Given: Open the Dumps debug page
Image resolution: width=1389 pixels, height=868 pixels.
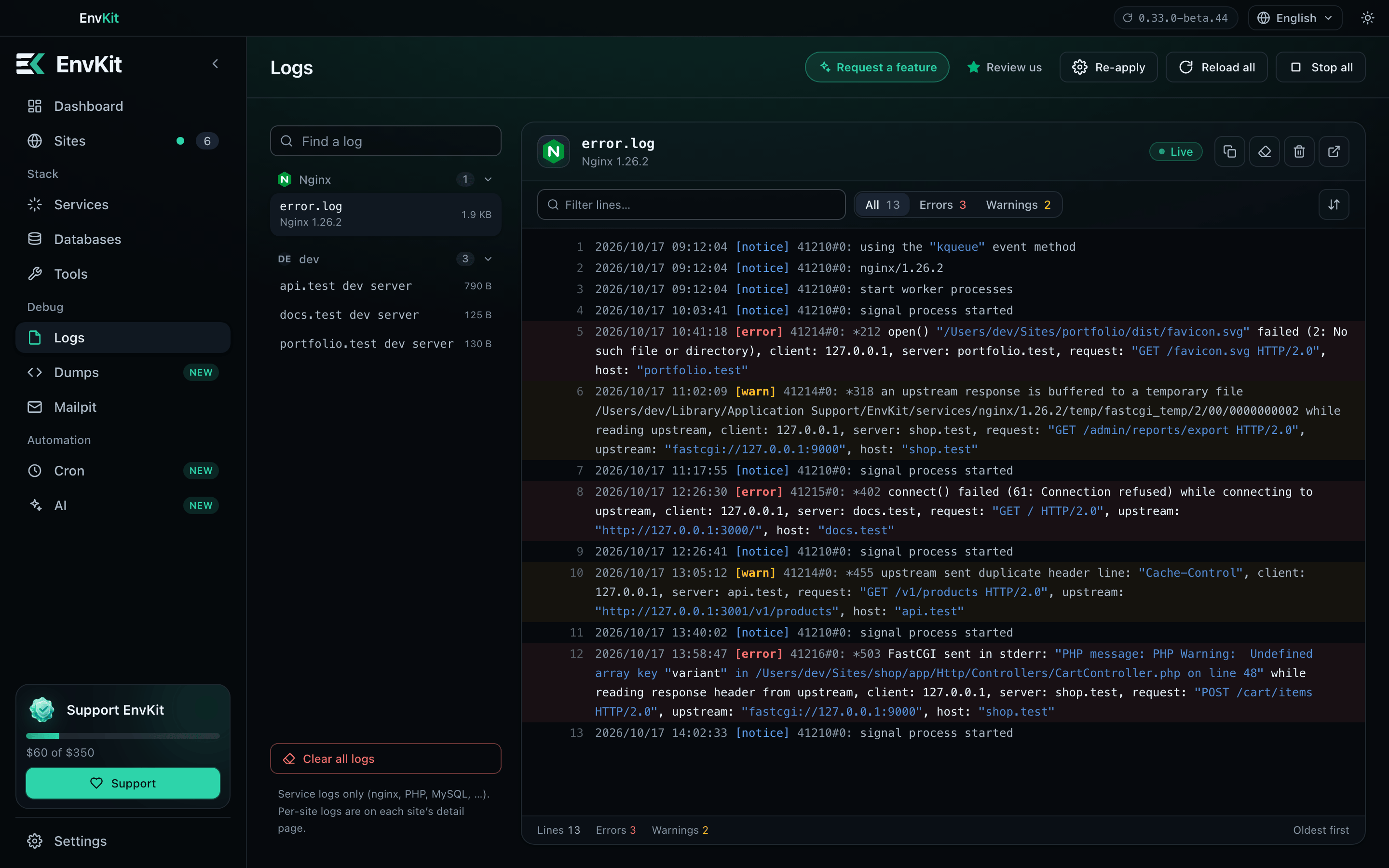Looking at the screenshot, I should click(x=123, y=372).
